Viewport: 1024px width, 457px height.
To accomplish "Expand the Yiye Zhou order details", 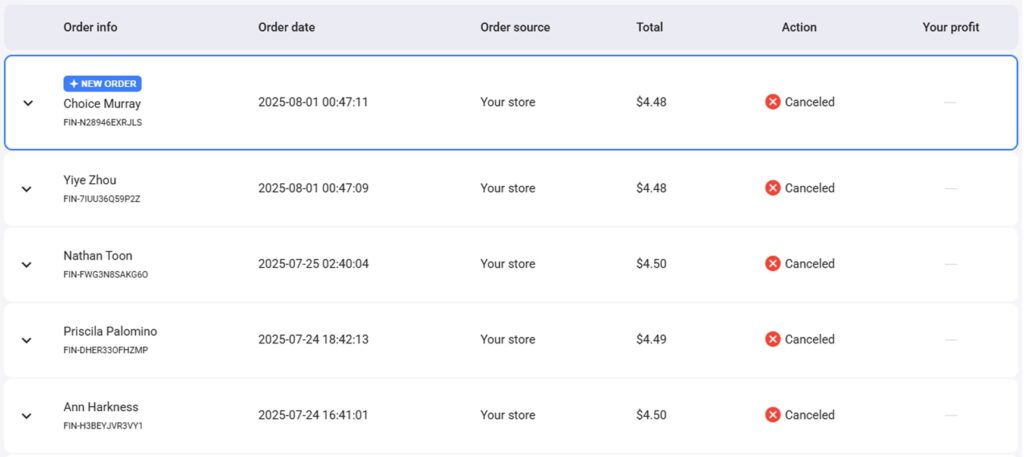I will pyautogui.click(x=28, y=189).
